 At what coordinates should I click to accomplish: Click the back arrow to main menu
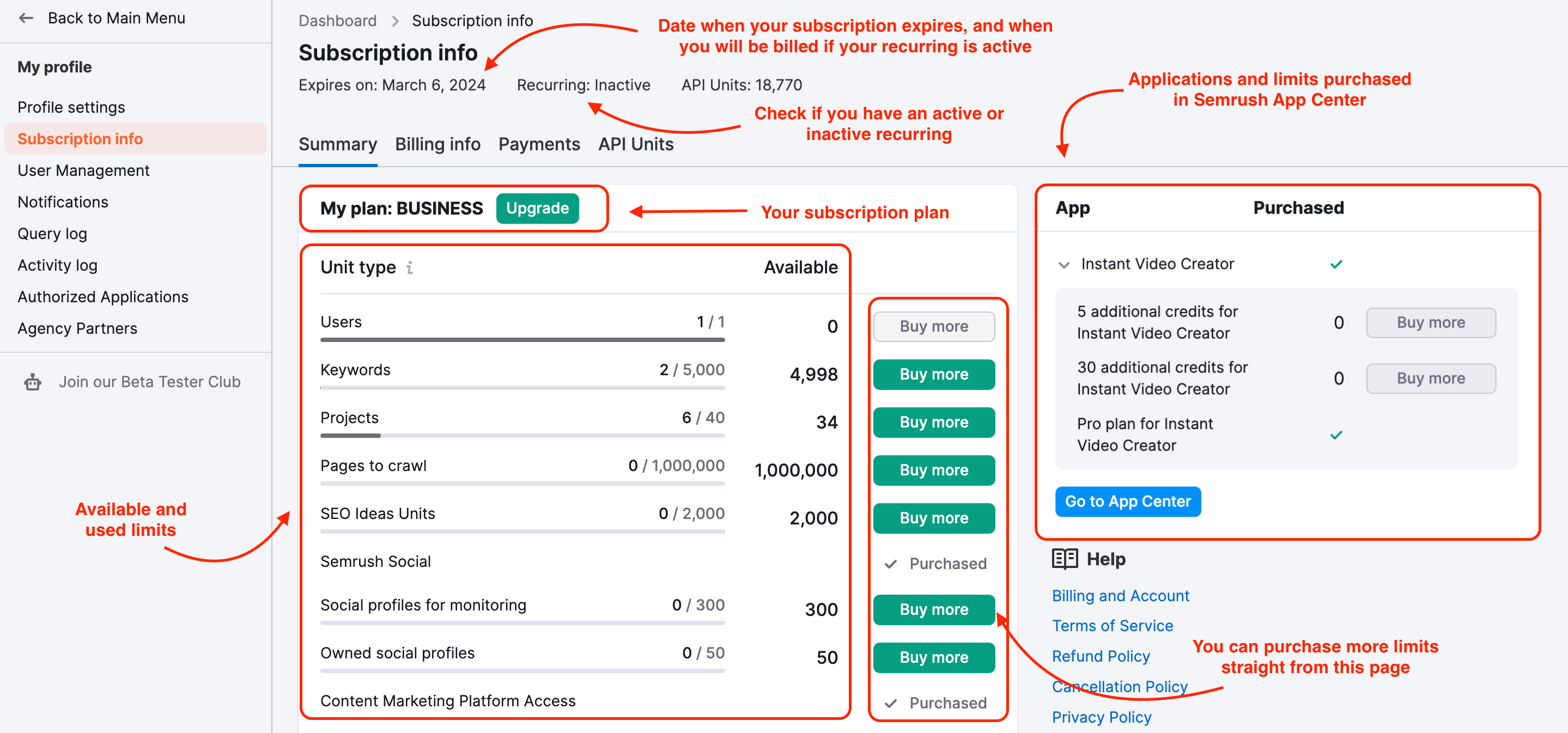pos(26,19)
